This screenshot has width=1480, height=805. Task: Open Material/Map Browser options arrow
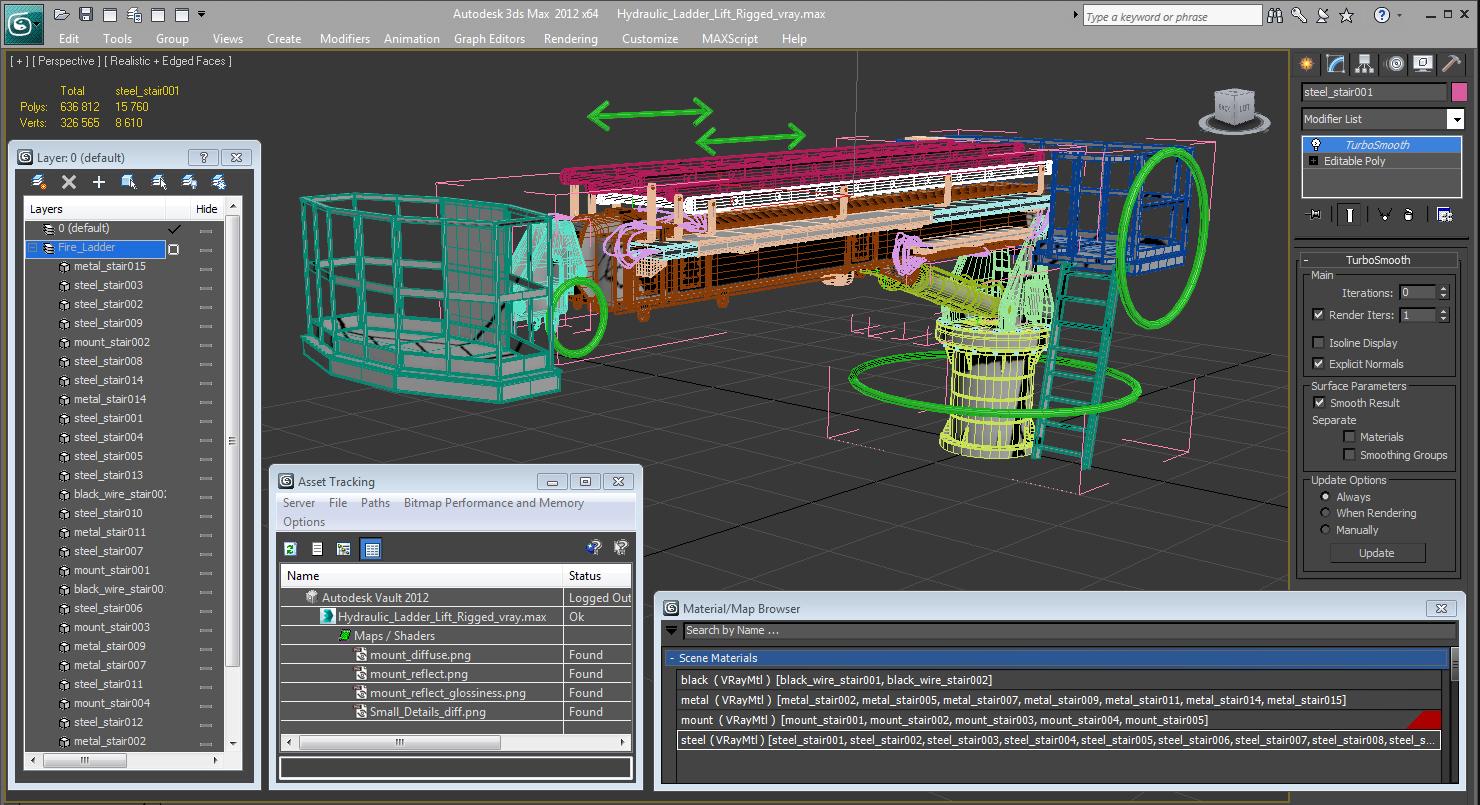[x=671, y=631]
